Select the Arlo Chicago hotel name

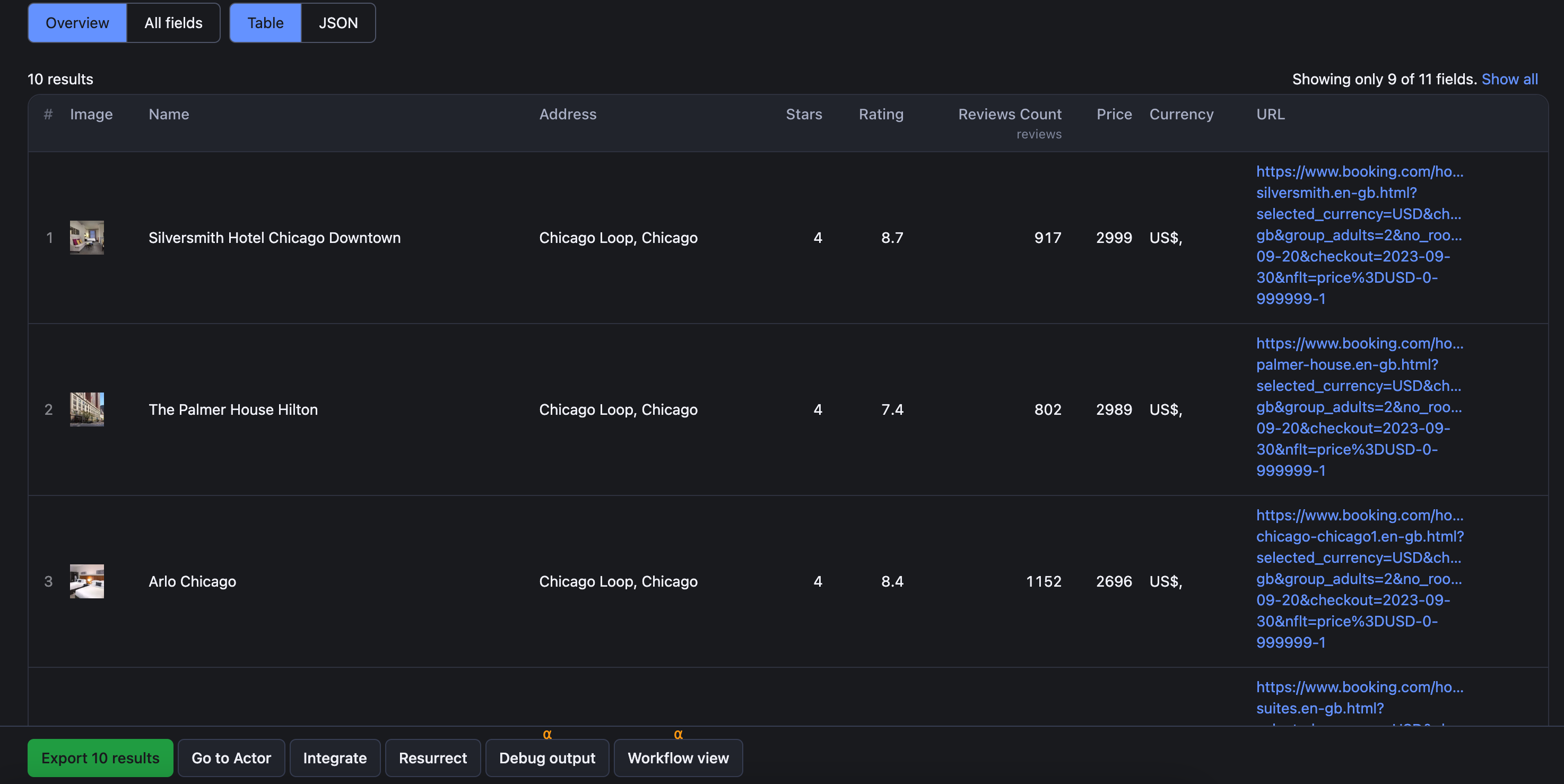pos(192,581)
